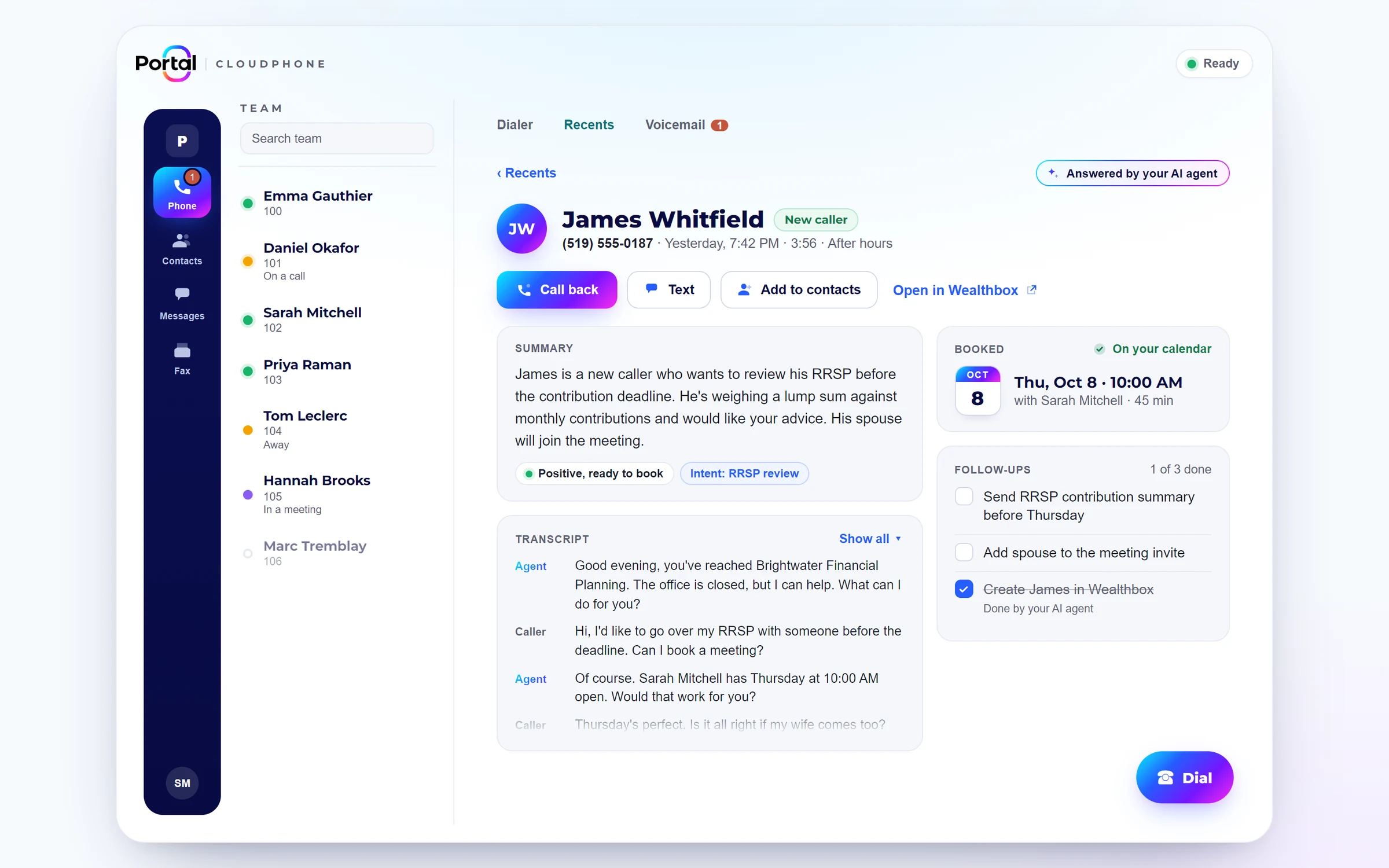The image size is (1389, 868).
Task: Click the Positive, ready to book tag
Action: click(594, 473)
